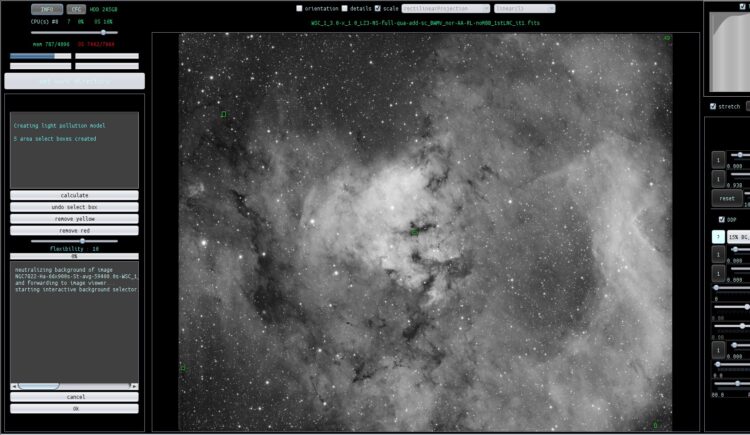
Task: Click the green select box at the image's upper-left
Action: coord(223,114)
